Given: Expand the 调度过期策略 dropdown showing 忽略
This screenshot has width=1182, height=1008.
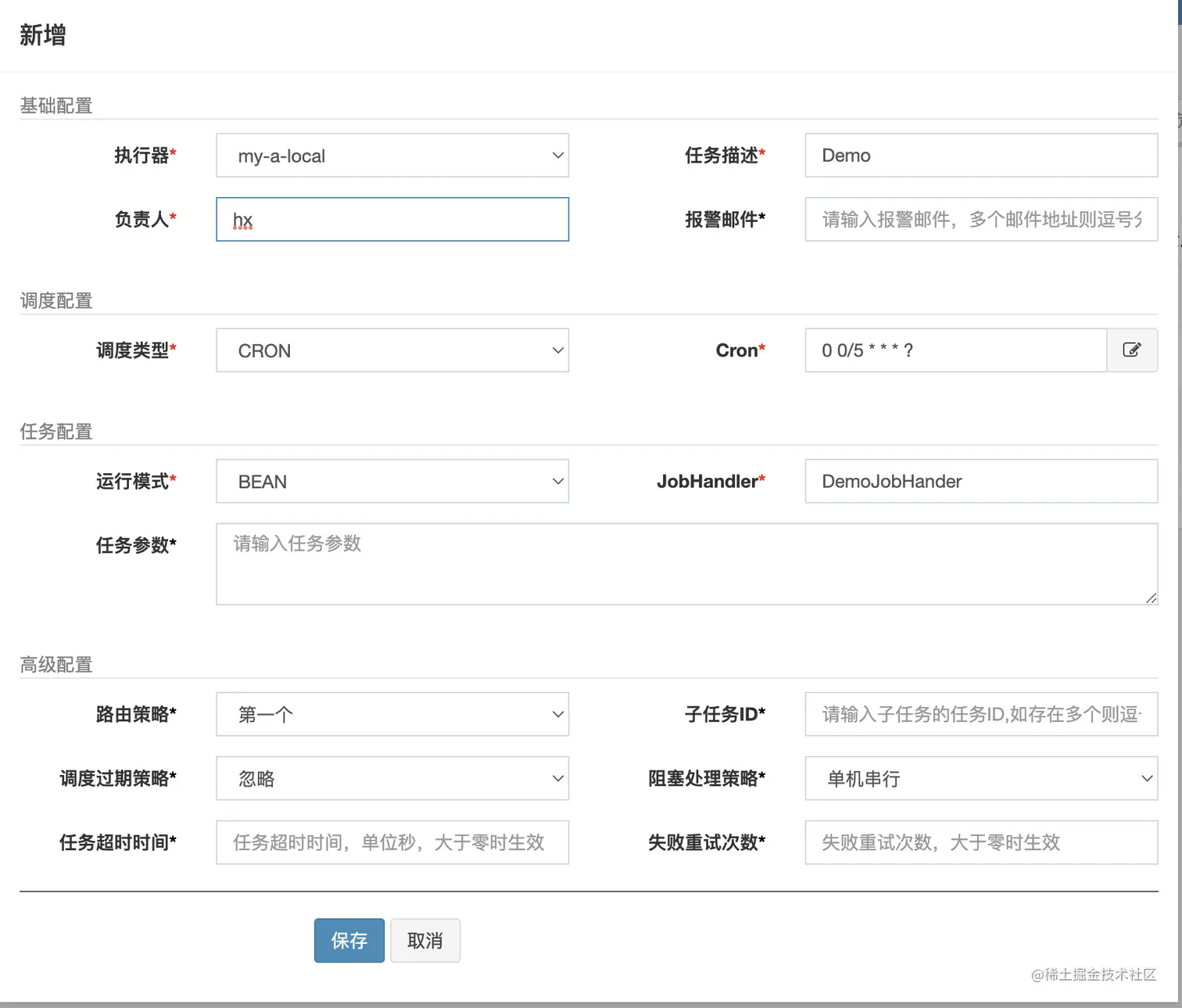Looking at the screenshot, I should [392, 778].
